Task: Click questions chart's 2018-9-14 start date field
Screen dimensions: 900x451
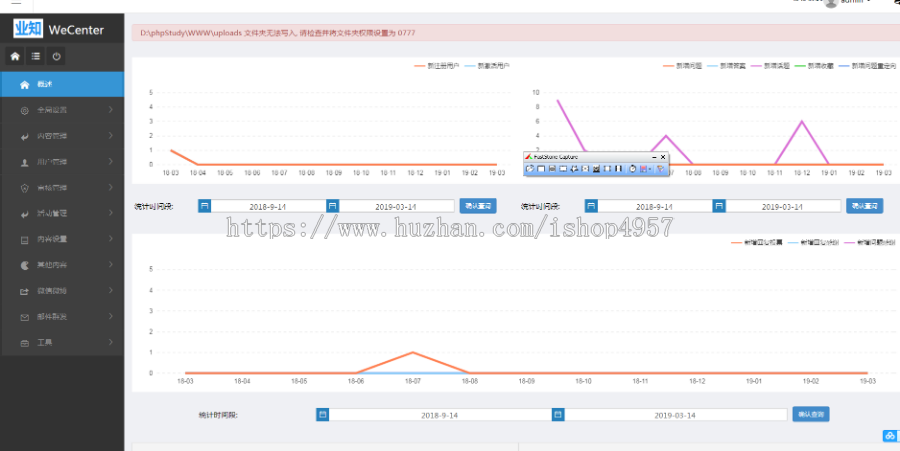Action: click(655, 207)
